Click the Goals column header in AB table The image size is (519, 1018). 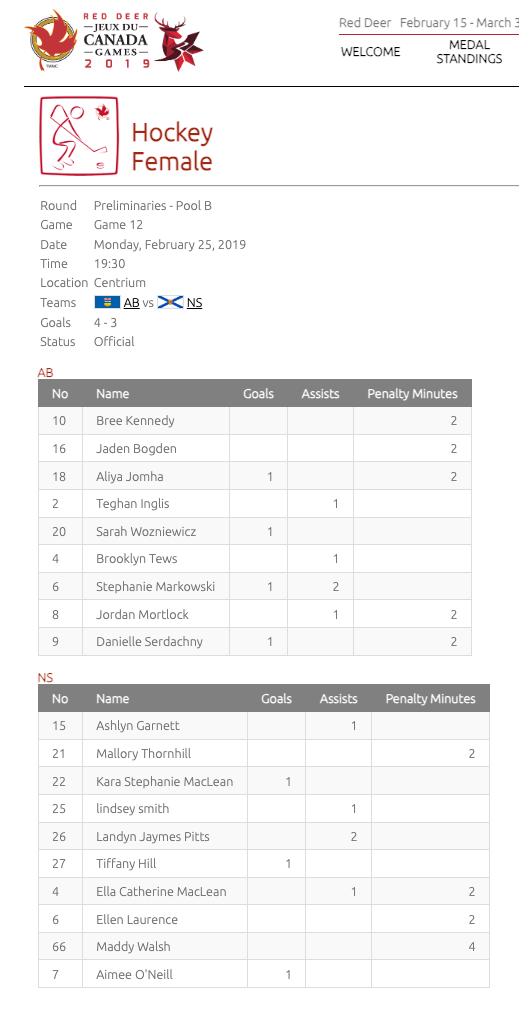pos(259,393)
